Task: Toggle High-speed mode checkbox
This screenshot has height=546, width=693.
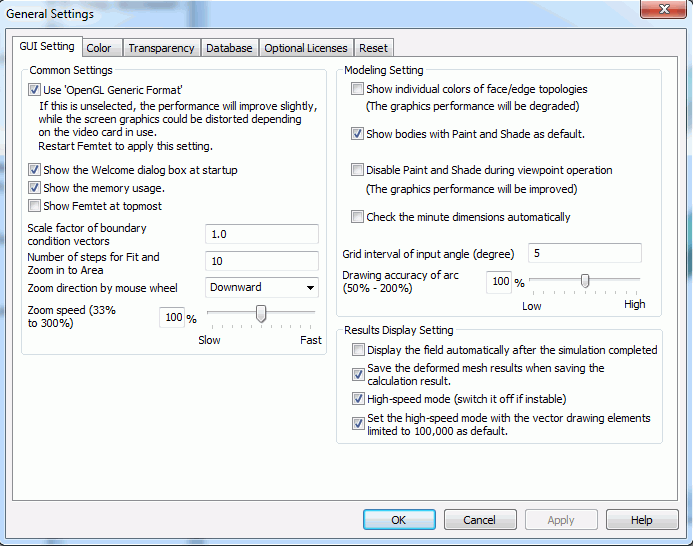Action: click(x=359, y=399)
